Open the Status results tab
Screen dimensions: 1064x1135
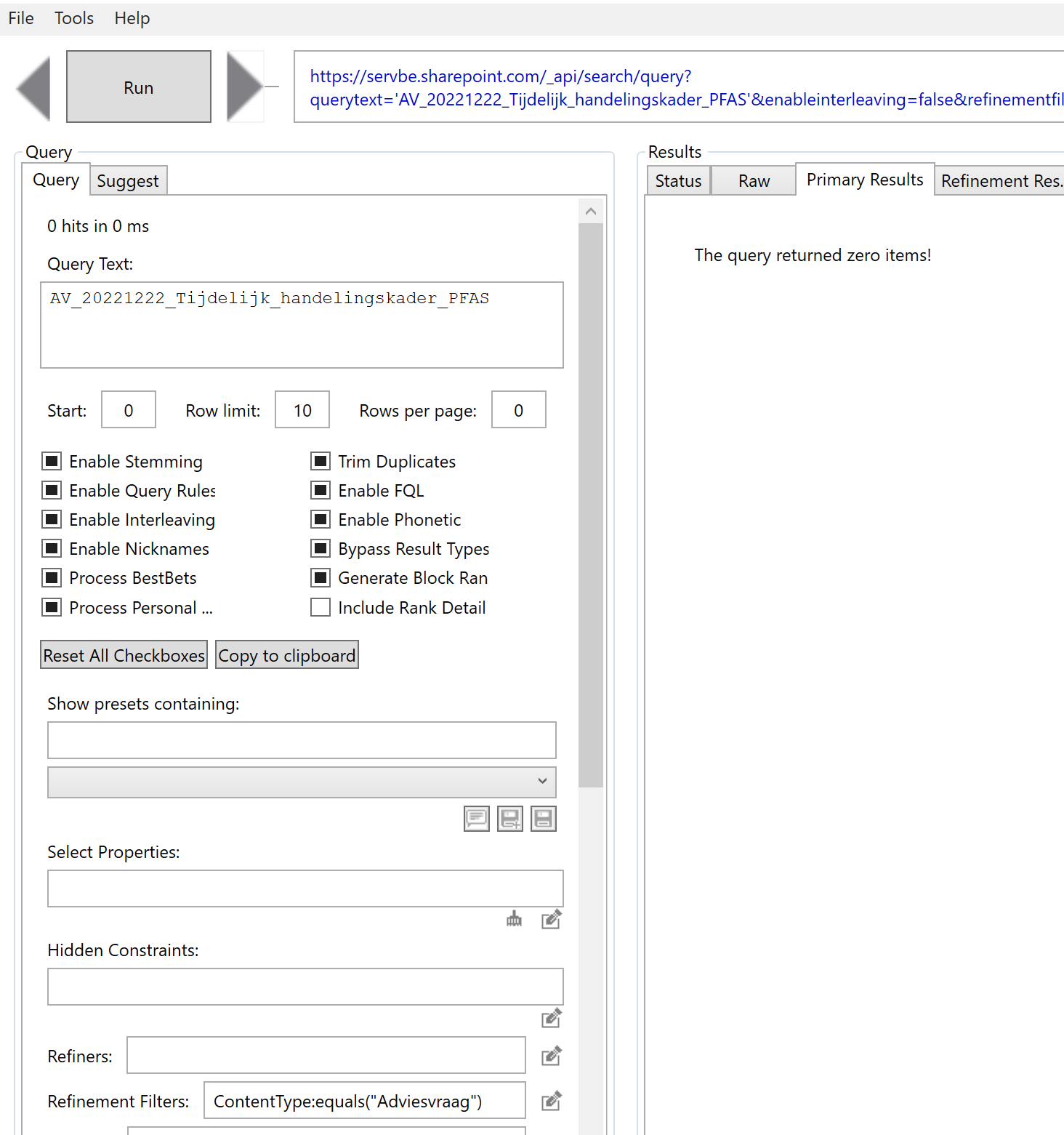[x=678, y=181]
